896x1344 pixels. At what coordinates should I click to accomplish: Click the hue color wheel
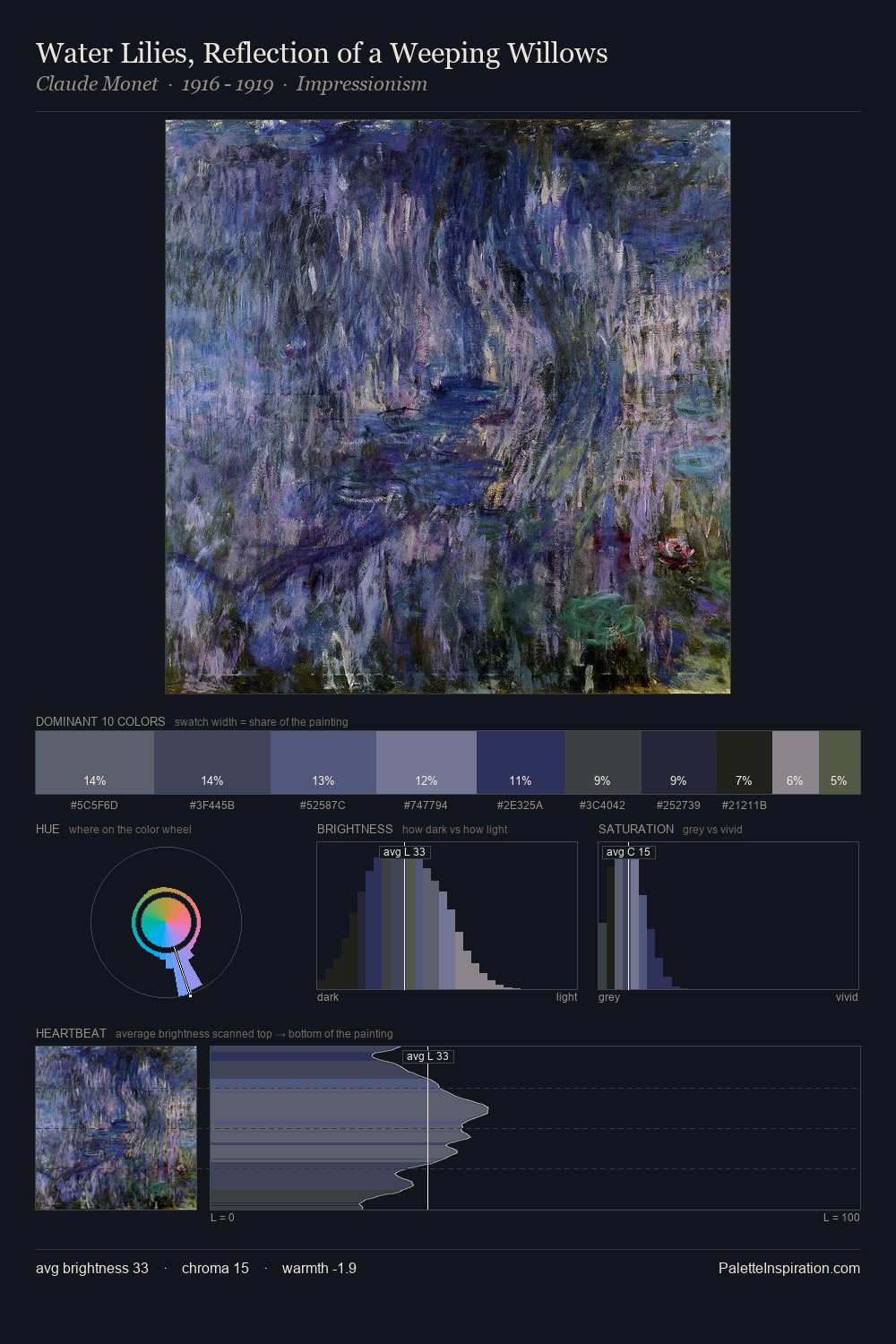click(166, 922)
